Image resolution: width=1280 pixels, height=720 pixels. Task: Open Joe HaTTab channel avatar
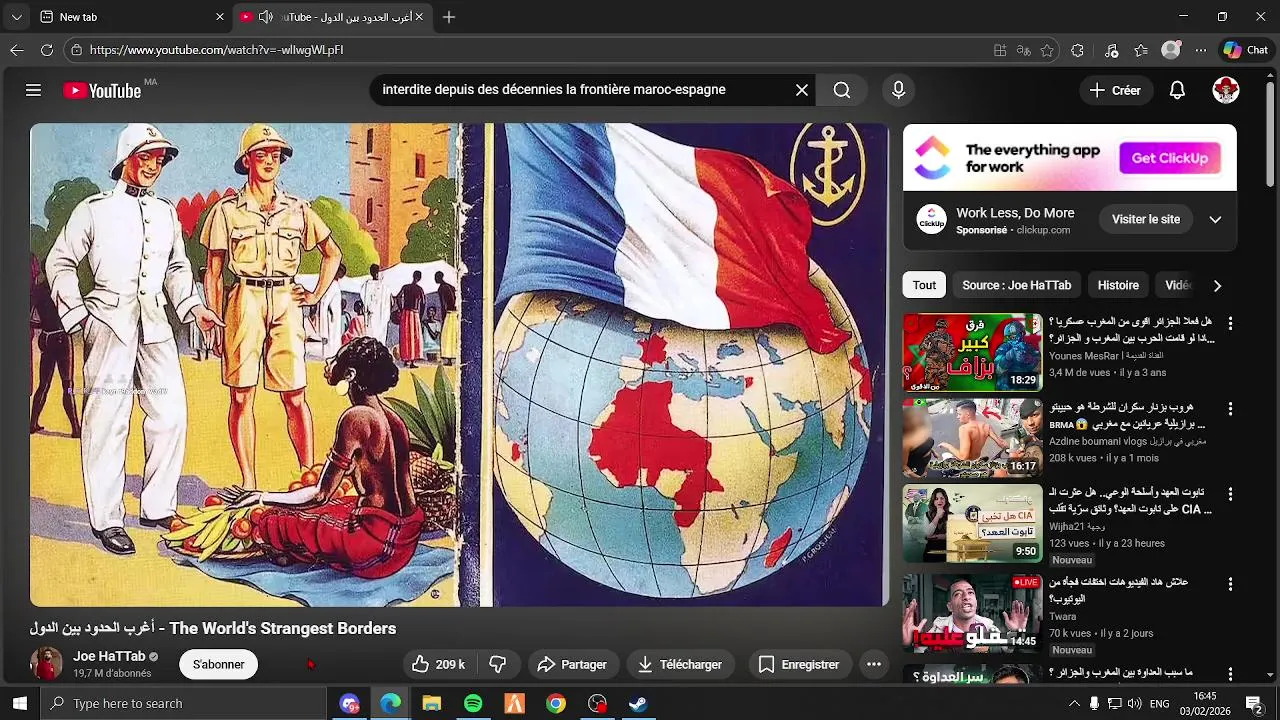pyautogui.click(x=46, y=663)
